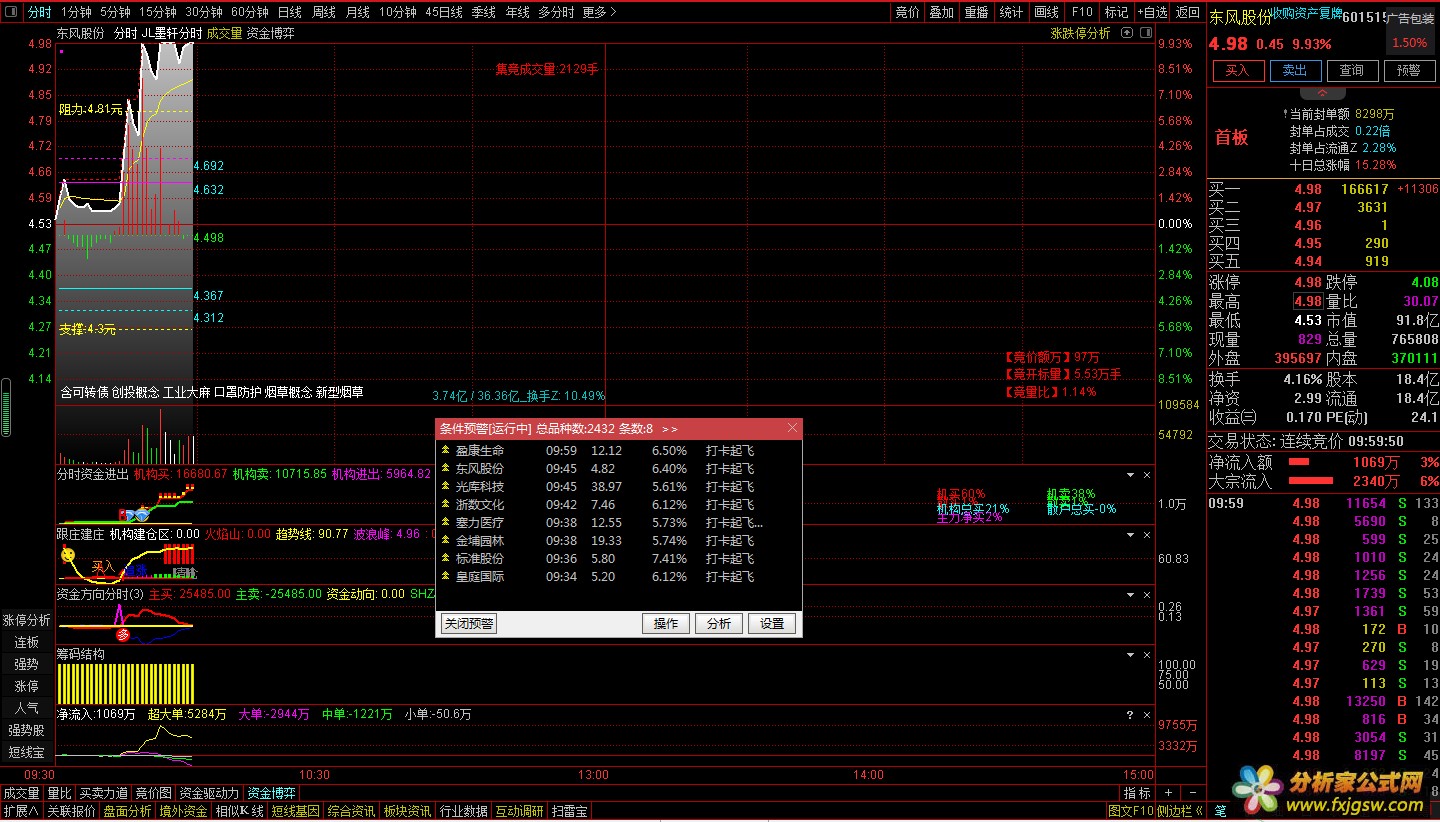The width and height of the screenshot is (1440, 822).
Task: Expand the 条件预警 title's >> arrows
Action: click(x=669, y=428)
